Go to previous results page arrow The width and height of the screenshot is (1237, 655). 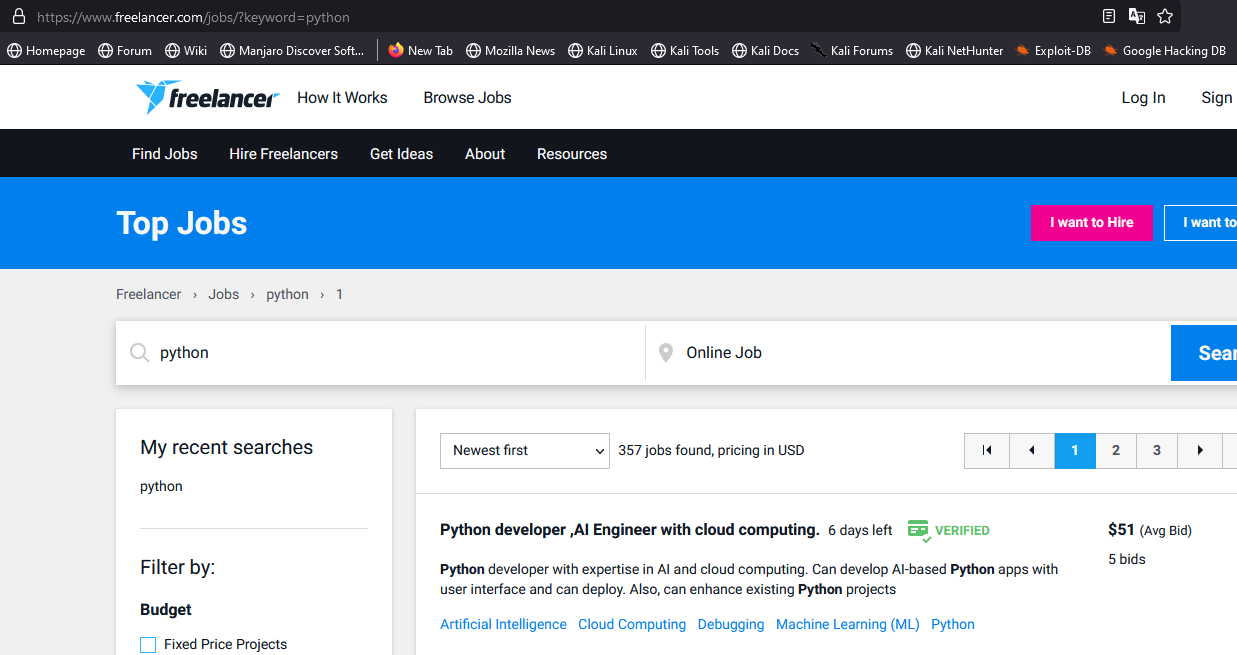tap(1032, 451)
